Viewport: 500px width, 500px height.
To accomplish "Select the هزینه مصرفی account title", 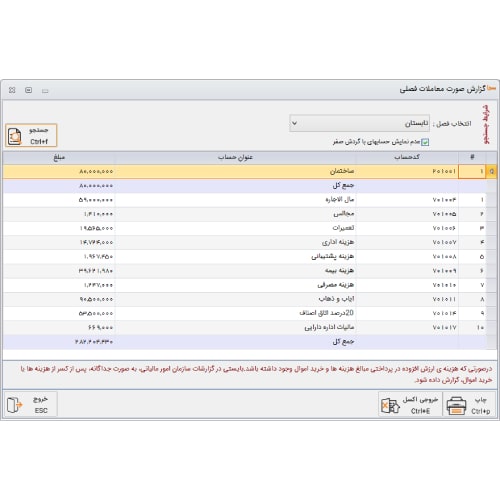I will point(336,285).
